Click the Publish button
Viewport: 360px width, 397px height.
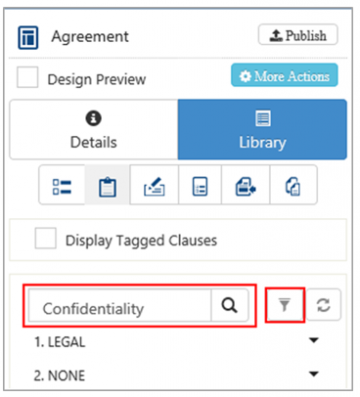pyautogui.click(x=298, y=34)
